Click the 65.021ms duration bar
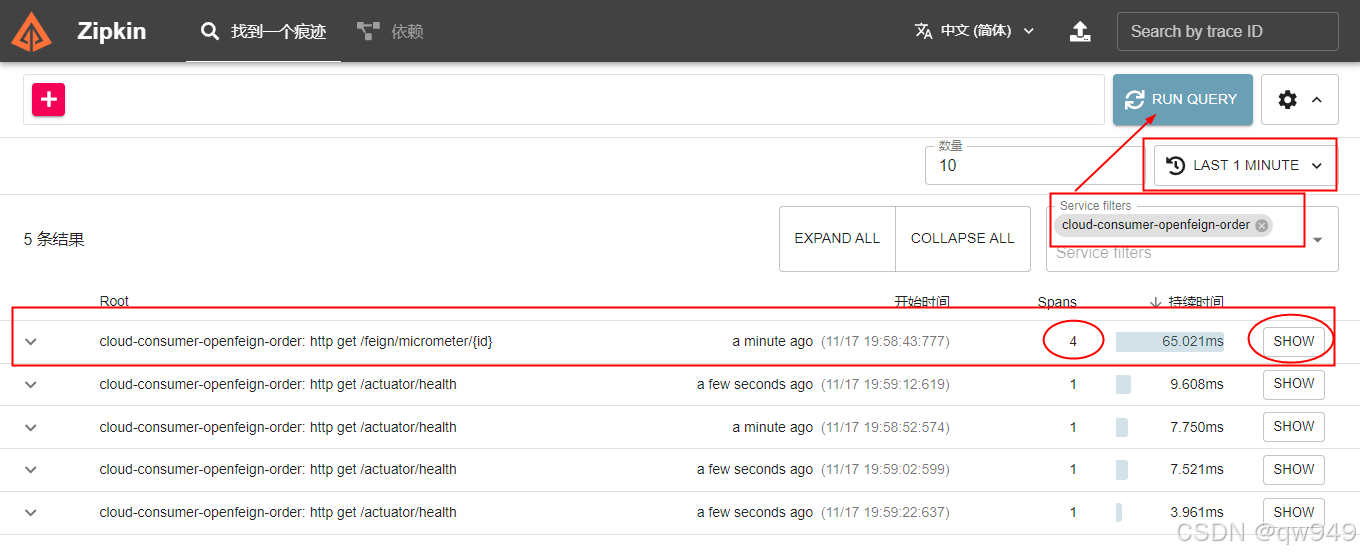This screenshot has width=1360, height=555. click(x=1170, y=342)
